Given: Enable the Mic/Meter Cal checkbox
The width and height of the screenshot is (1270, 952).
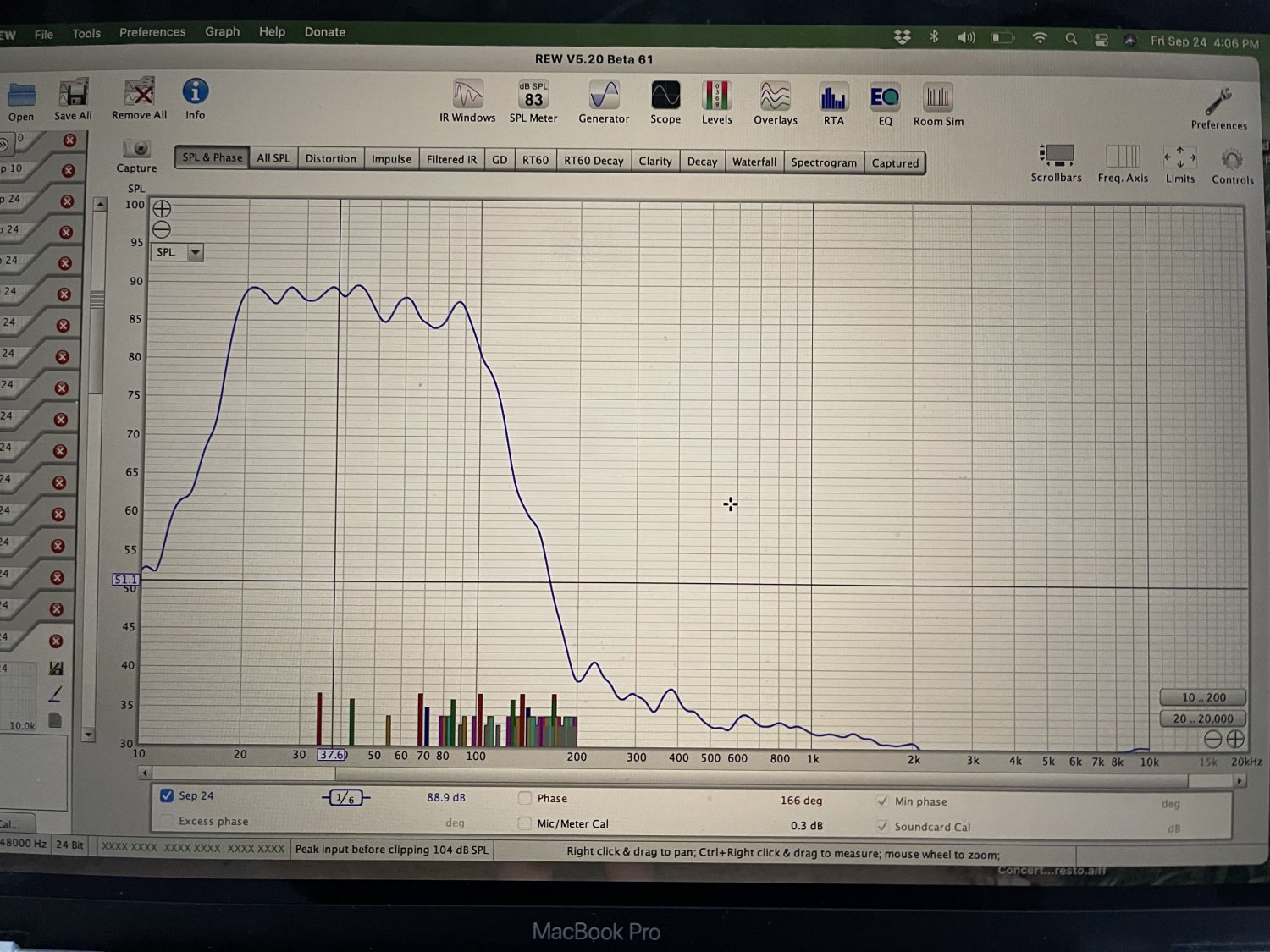Looking at the screenshot, I should click(525, 823).
